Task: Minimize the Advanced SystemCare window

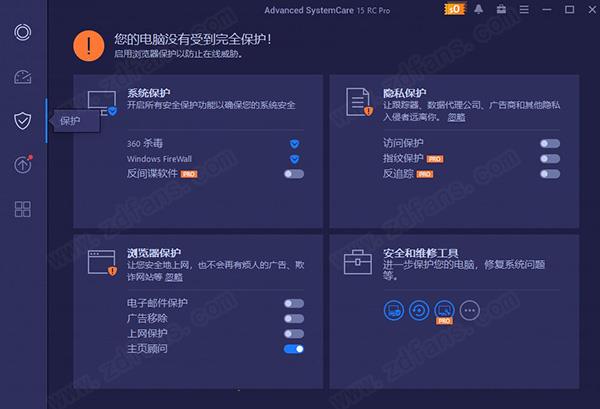Action: coord(547,9)
